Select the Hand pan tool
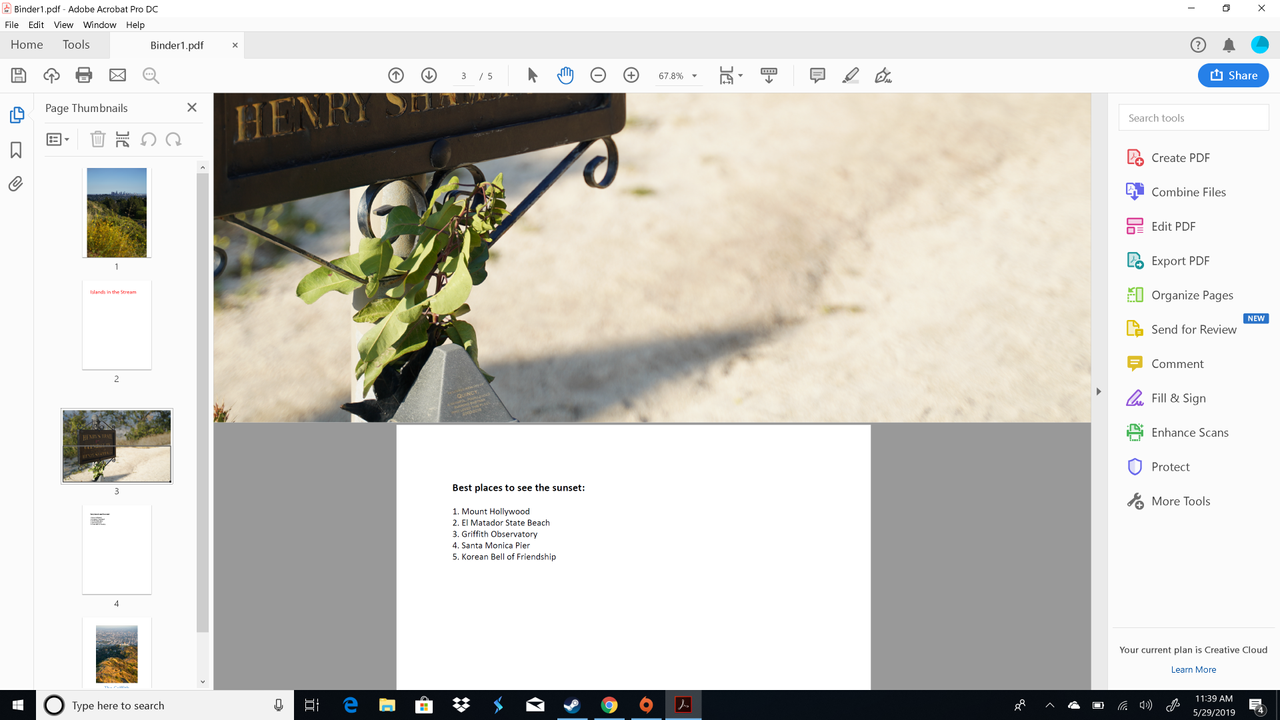The width and height of the screenshot is (1280, 720). pos(565,75)
